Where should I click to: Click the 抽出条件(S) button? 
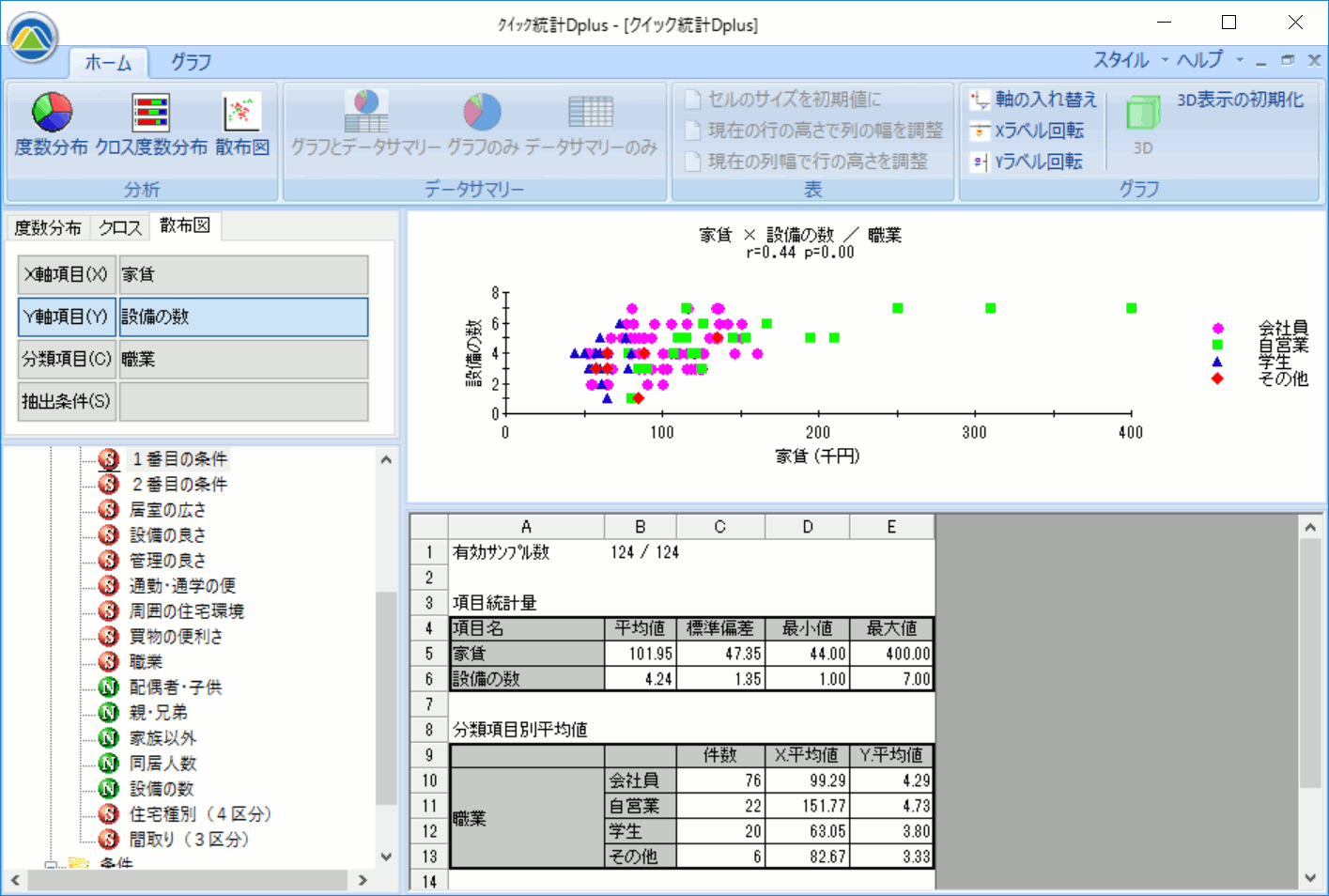point(67,401)
